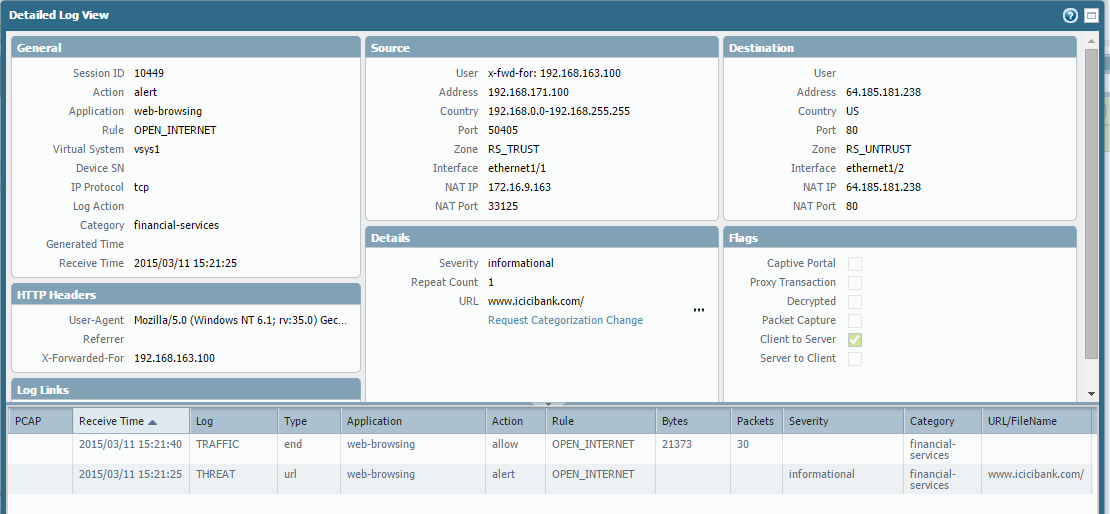Click the ellipsis beside the URL field
Image resolution: width=1110 pixels, height=514 pixels.
tap(698, 310)
